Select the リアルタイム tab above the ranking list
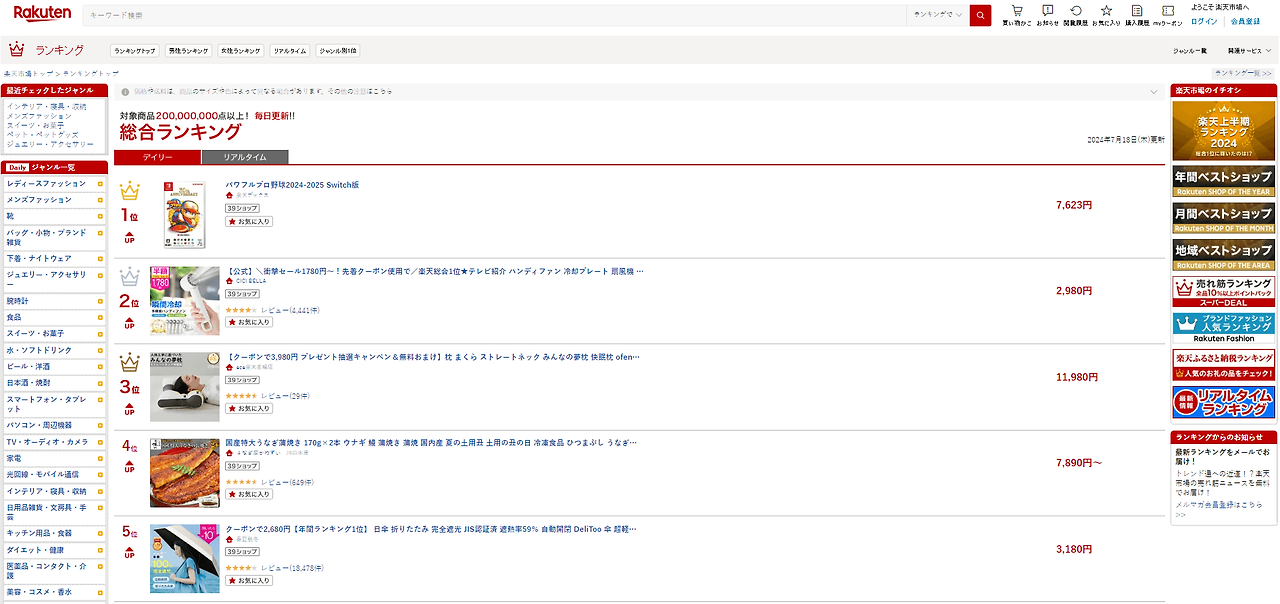Viewport: 1280px width, 604px height. [x=245, y=157]
